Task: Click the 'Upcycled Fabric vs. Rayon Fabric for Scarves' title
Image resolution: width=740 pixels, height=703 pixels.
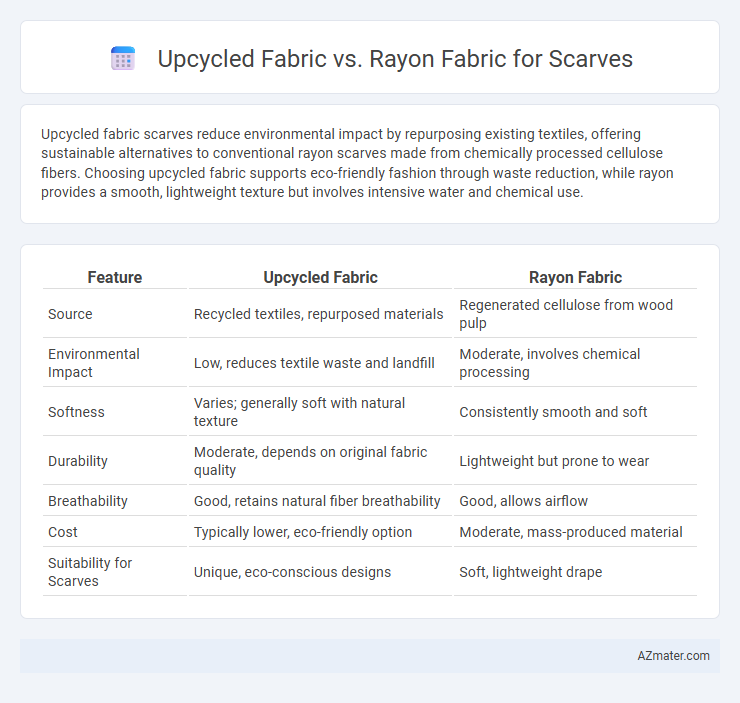Action: [x=395, y=59]
